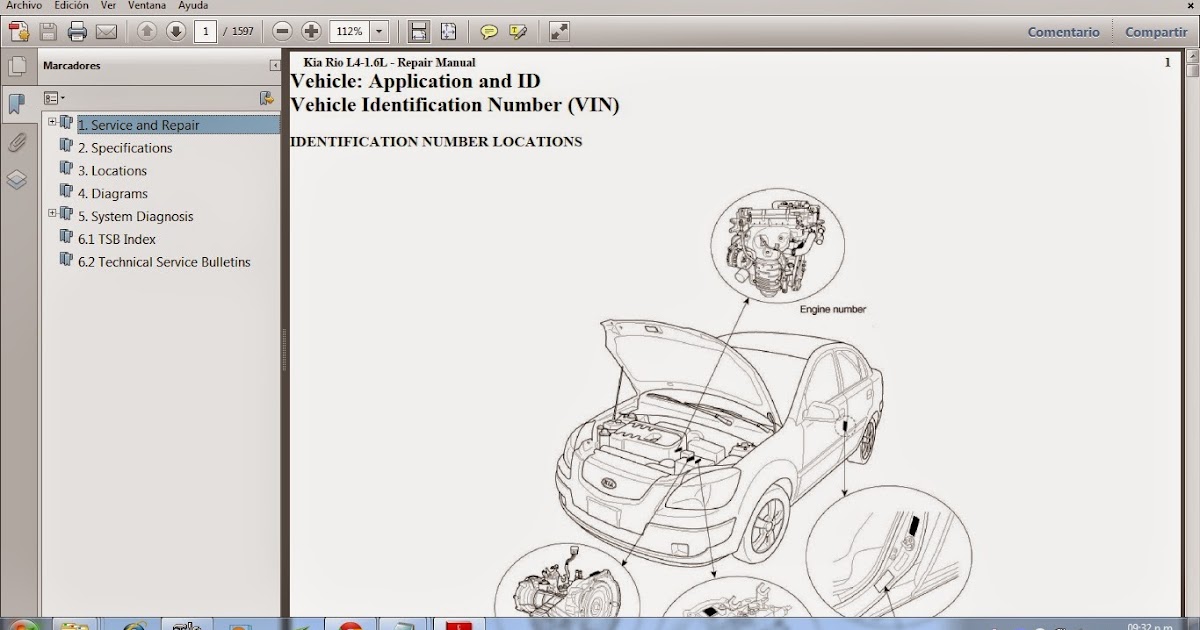Viewport: 1200px width, 630px height.
Task: Open the Ayuda menu
Action: (193, 5)
